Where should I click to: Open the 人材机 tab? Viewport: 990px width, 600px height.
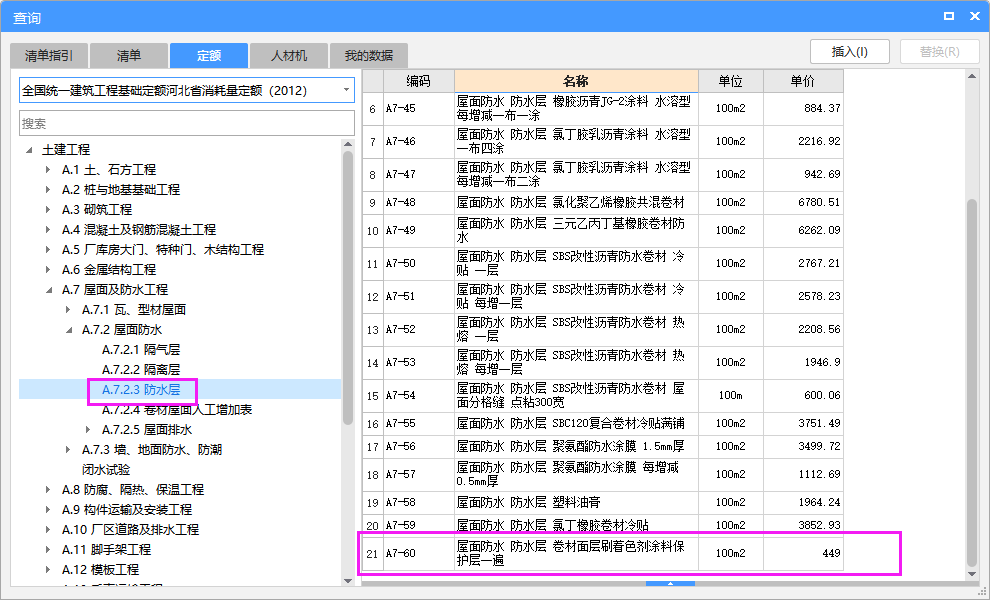[x=289, y=56]
